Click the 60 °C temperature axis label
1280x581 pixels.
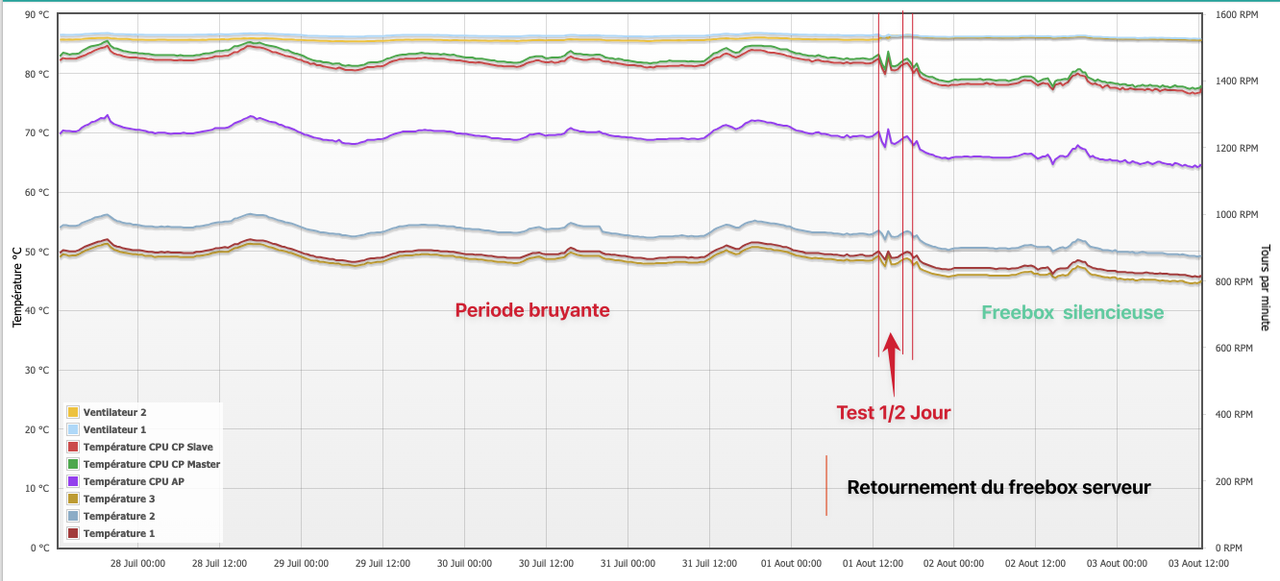tap(37, 193)
